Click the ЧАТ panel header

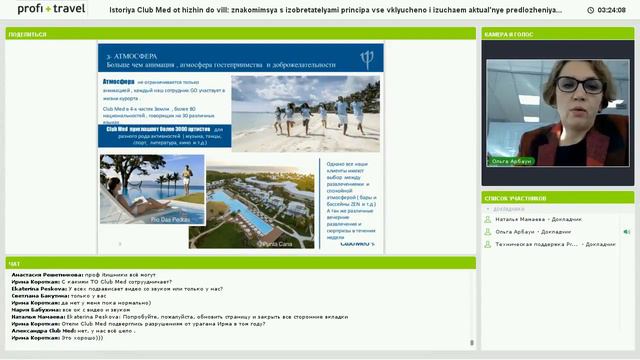pyautogui.click(x=240, y=263)
